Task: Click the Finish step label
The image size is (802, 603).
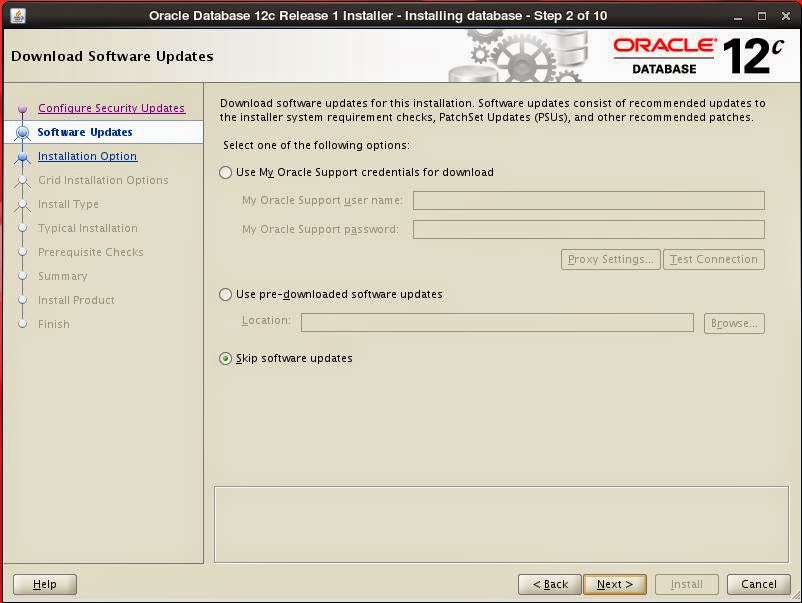Action: [x=54, y=324]
